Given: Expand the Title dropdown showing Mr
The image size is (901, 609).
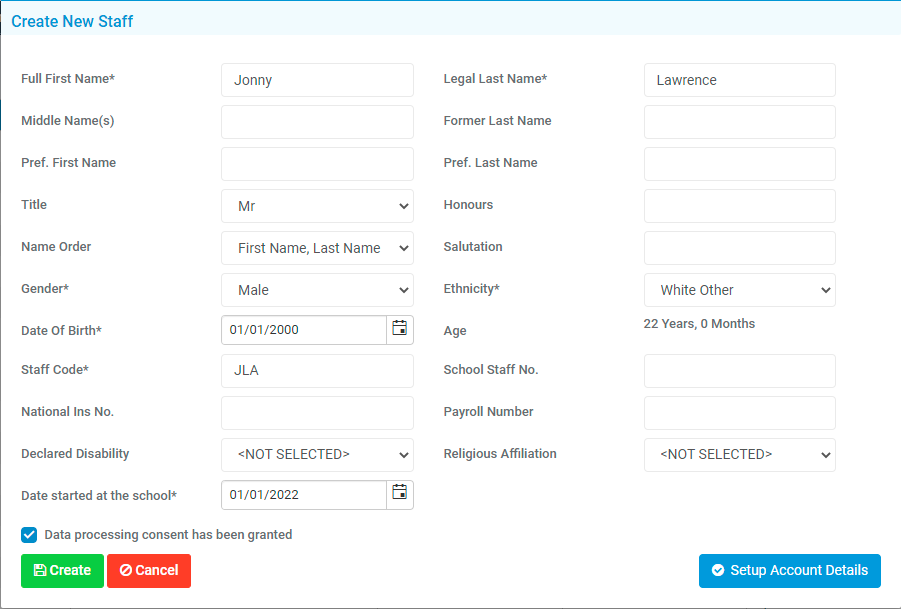Looking at the screenshot, I should 317,206.
